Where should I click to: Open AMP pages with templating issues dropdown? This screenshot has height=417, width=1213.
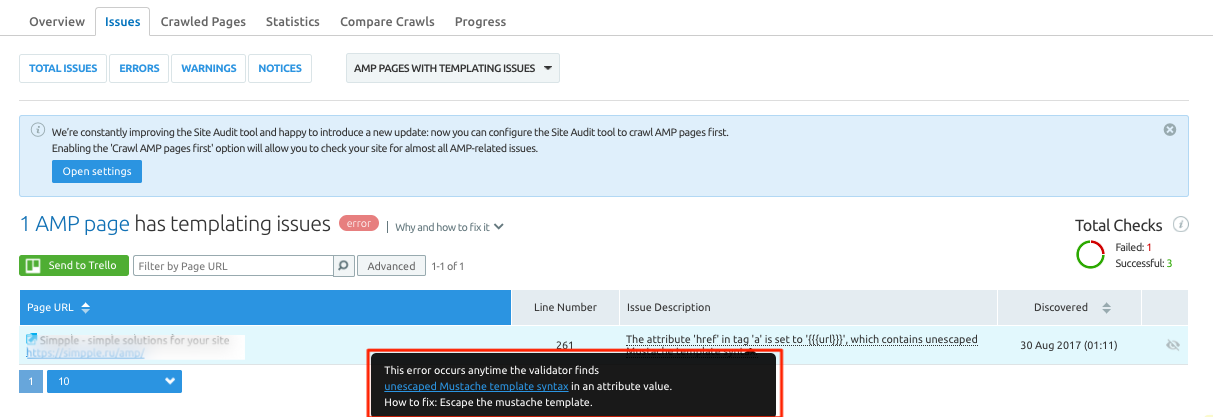tap(452, 68)
